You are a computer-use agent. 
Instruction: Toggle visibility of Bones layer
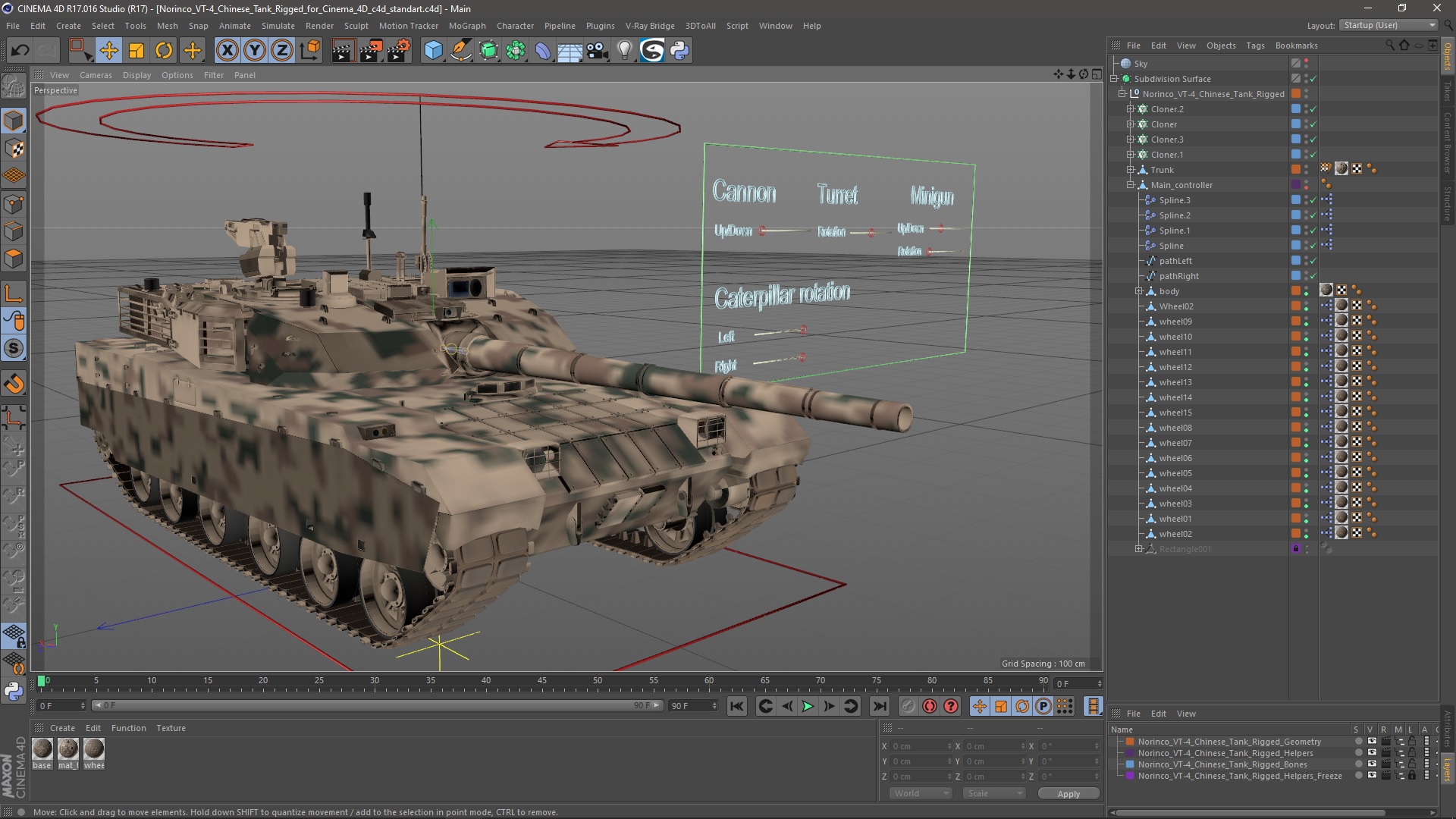(1371, 764)
